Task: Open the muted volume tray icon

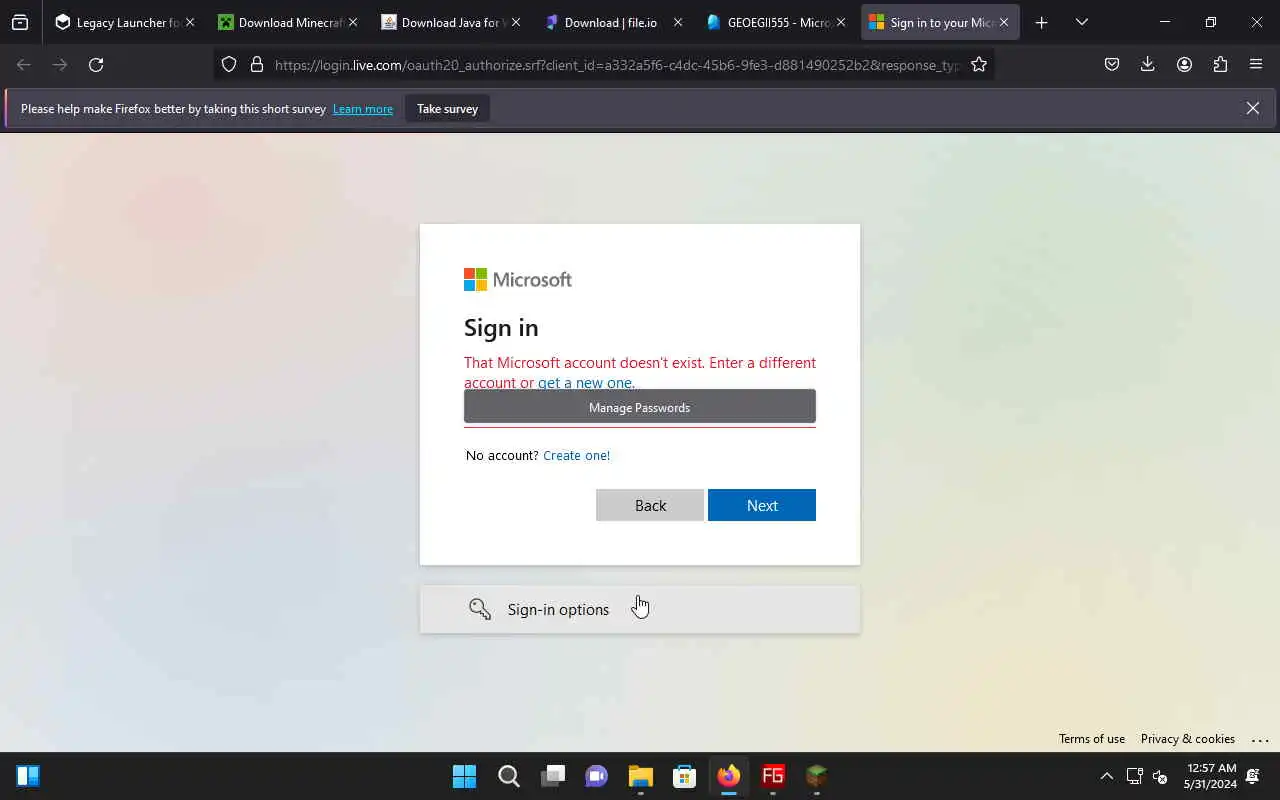Action: pos(1161,776)
